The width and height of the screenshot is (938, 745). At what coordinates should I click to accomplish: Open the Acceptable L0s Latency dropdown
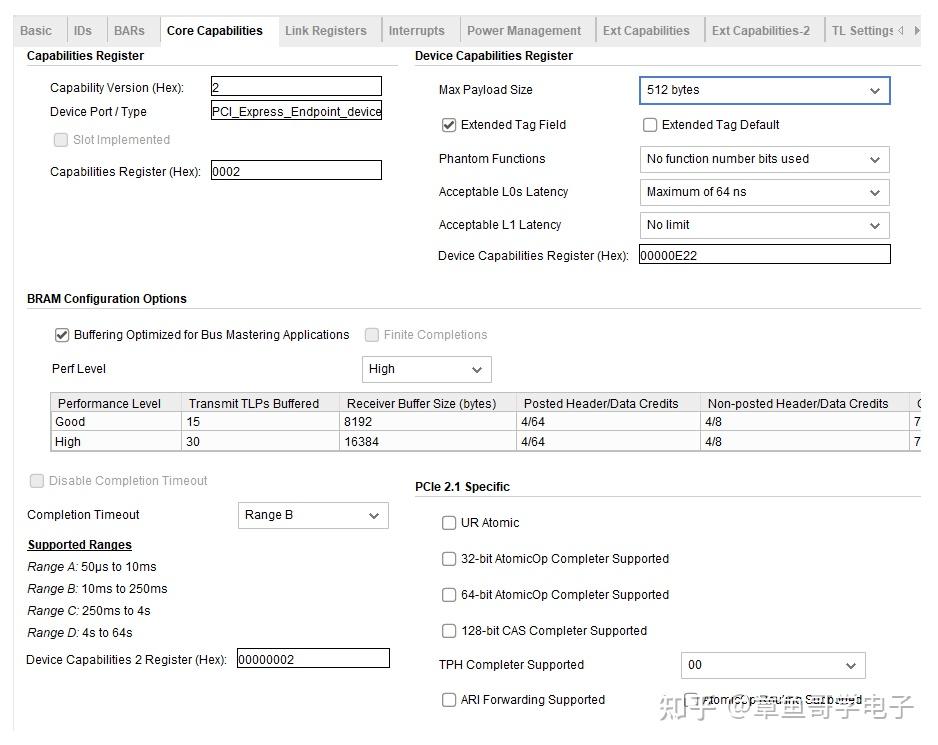765,193
